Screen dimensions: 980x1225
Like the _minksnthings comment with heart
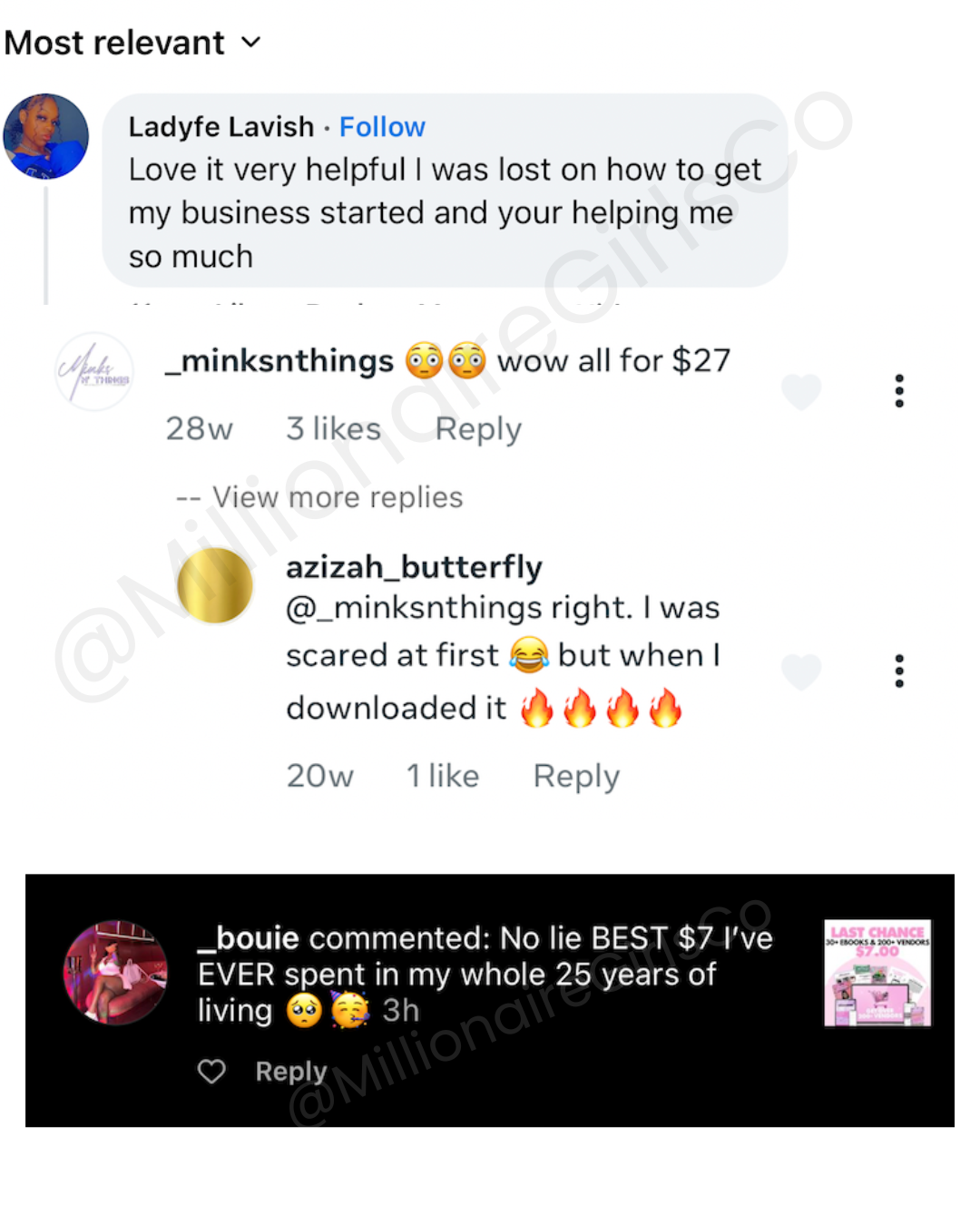[801, 391]
